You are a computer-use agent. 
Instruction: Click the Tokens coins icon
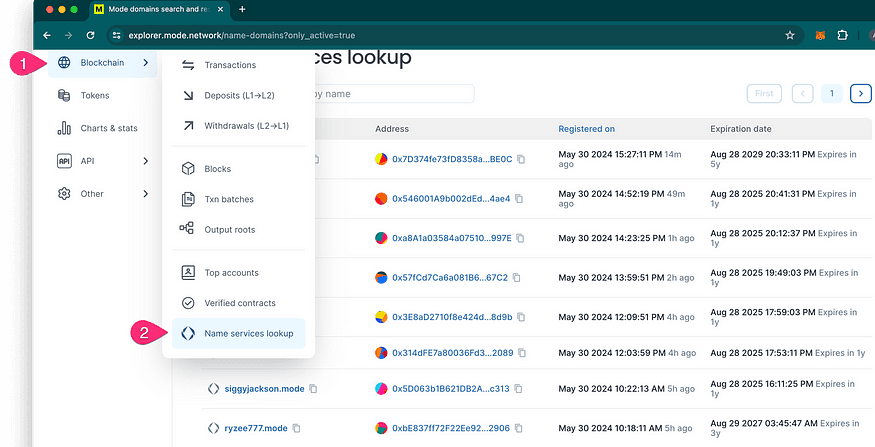[64, 95]
